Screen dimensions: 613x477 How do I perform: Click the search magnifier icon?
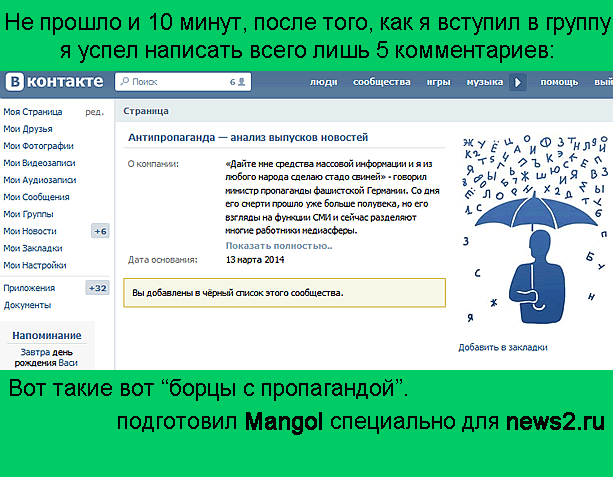(x=125, y=81)
